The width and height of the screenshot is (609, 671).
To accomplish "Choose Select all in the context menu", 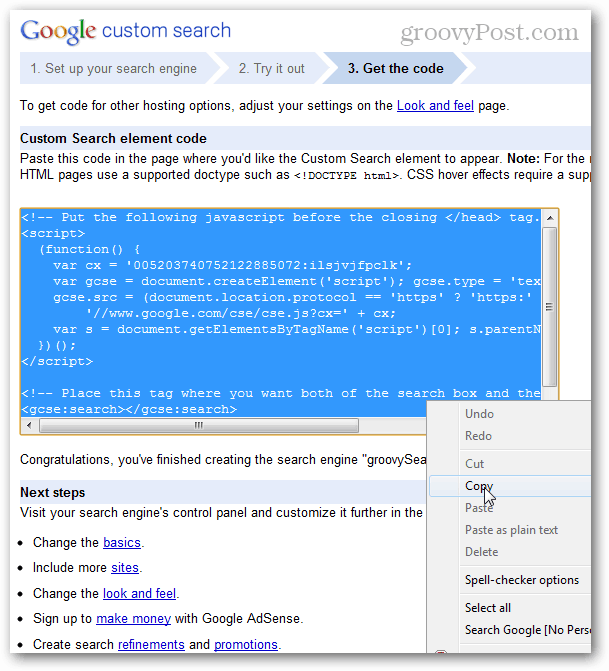I will click(488, 608).
